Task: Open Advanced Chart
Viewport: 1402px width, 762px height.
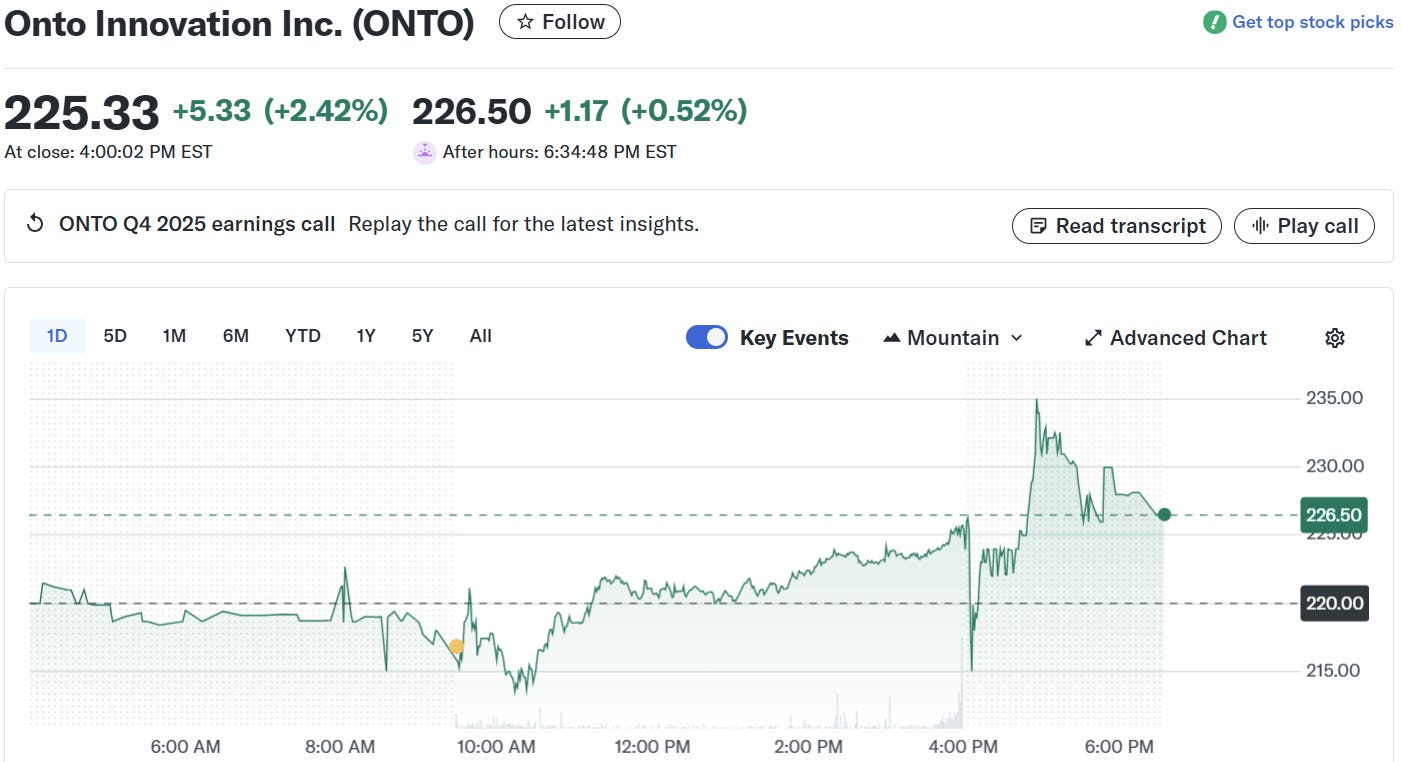Action: (x=1176, y=338)
